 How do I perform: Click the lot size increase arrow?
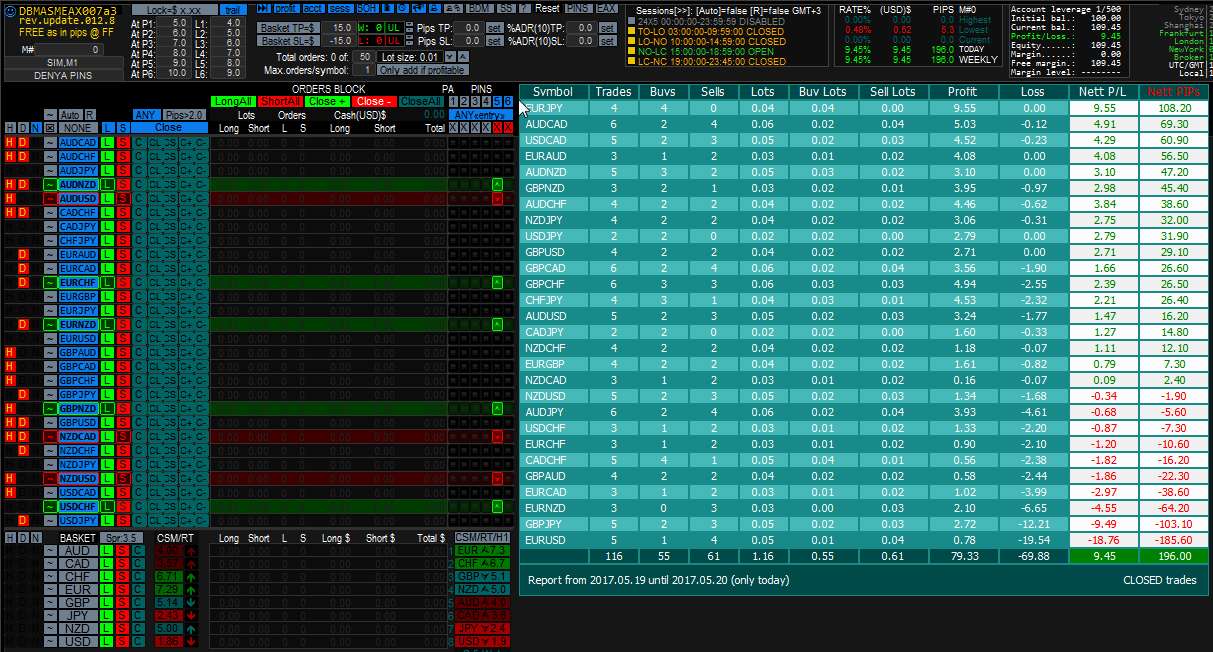(x=463, y=56)
